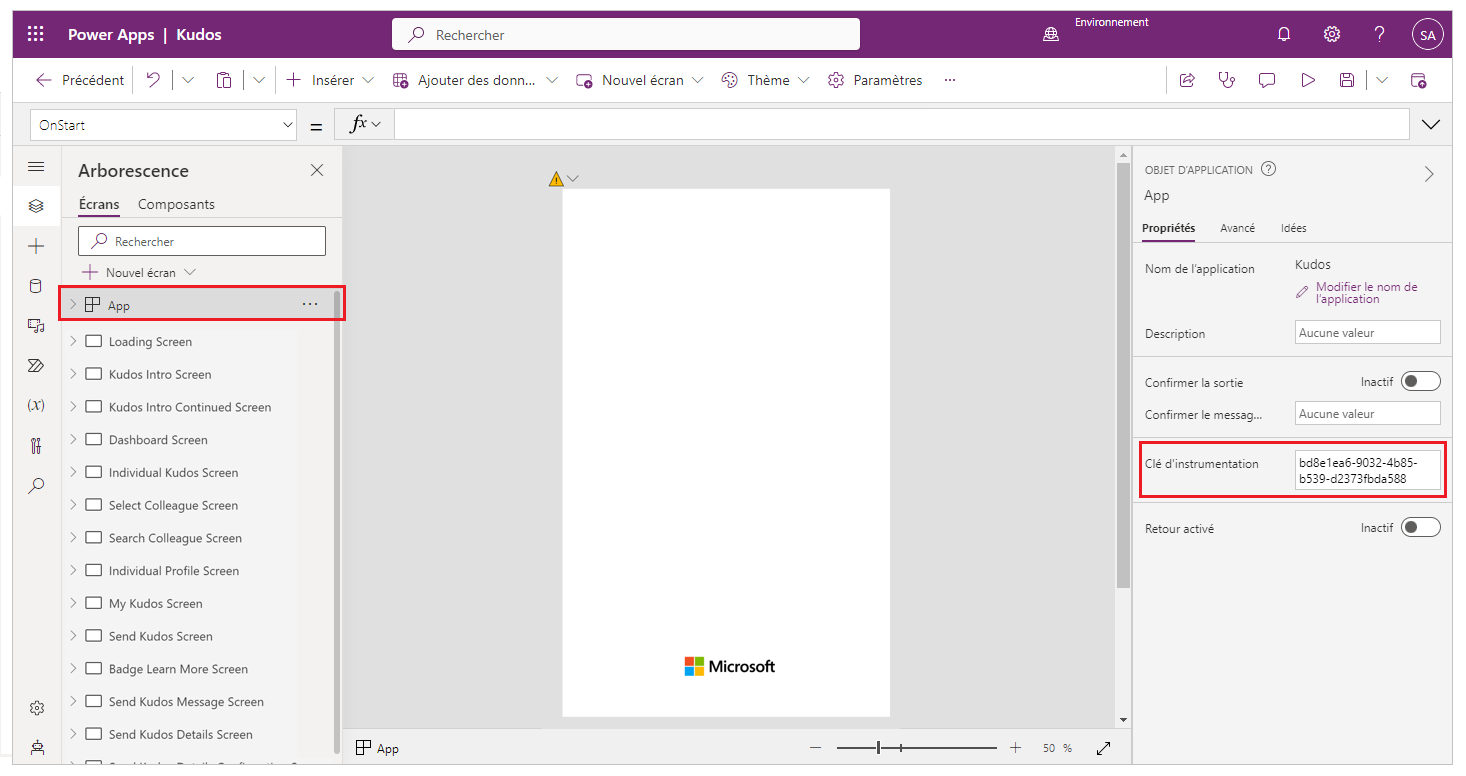The image size is (1466, 776).
Task: Open the Undo options chevron
Action: 188,80
